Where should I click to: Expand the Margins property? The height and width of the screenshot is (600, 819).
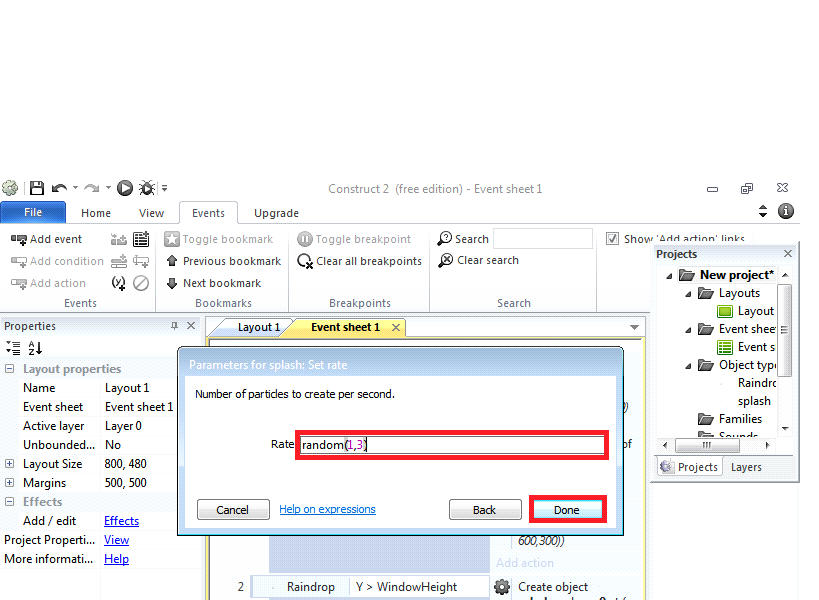(9, 483)
